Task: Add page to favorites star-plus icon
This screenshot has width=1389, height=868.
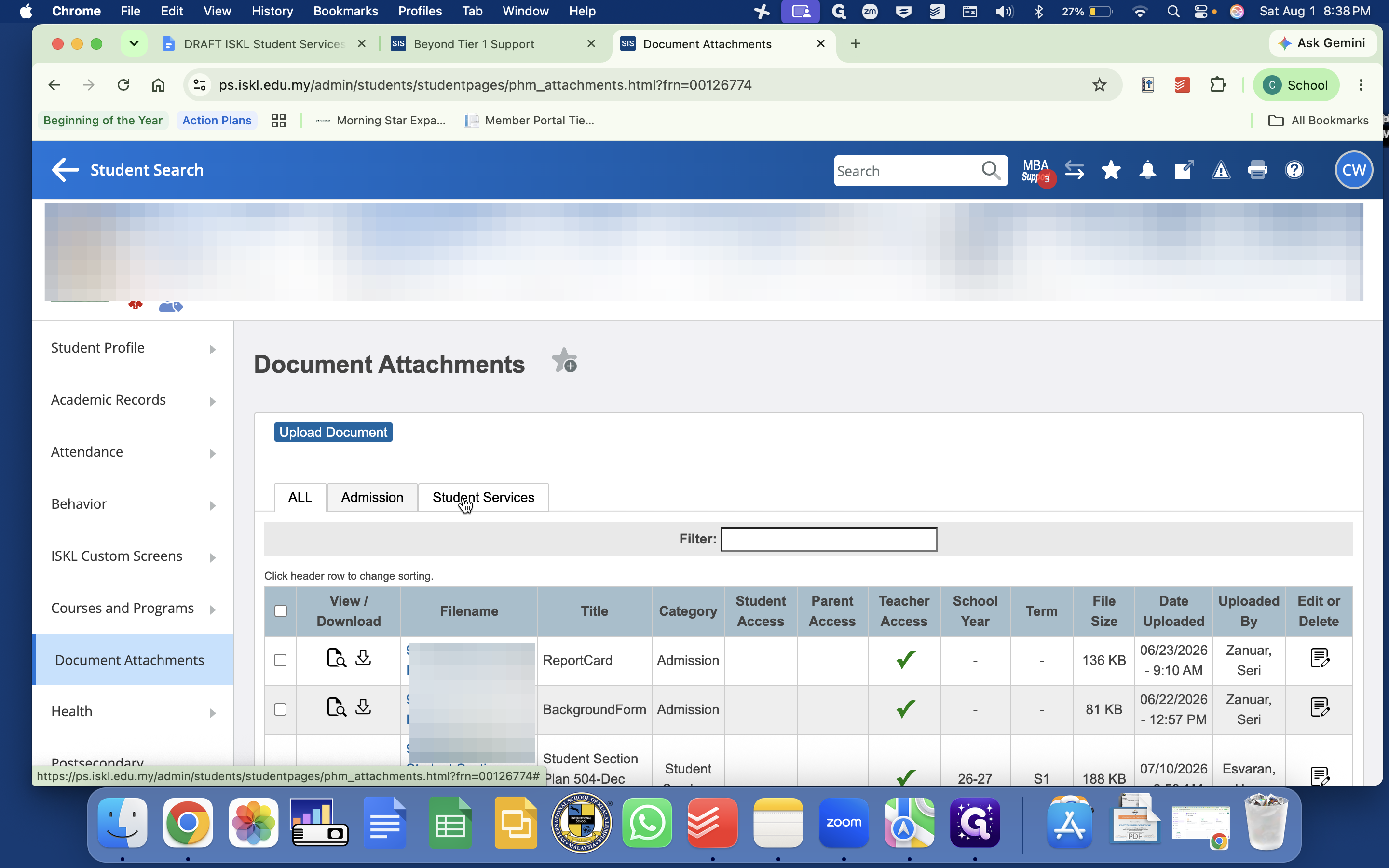Action: coord(564,361)
